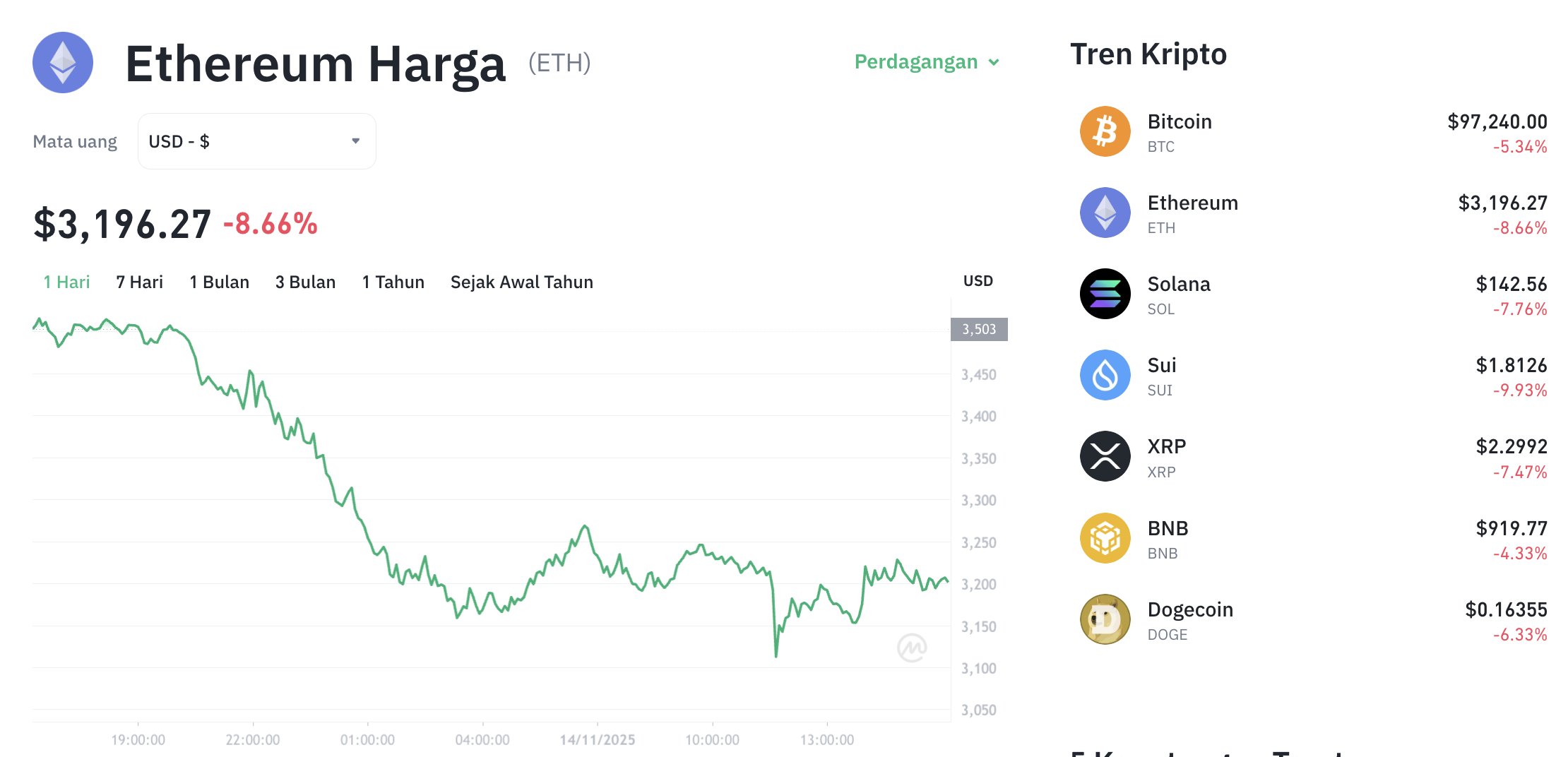Click the BNB diamond icon
Image resolution: width=1568 pixels, height=757 pixels.
tap(1105, 538)
